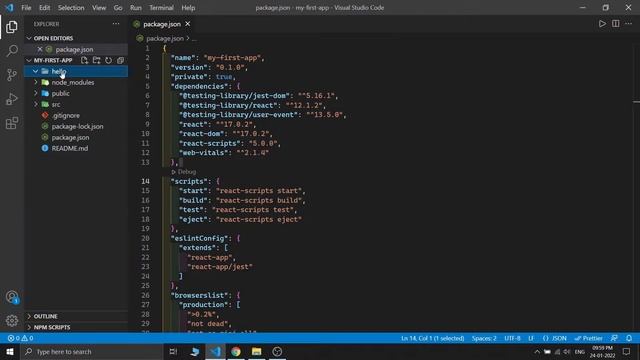This screenshot has width=640, height=360.
Task: Open the Source Control view
Action: pos(12,75)
